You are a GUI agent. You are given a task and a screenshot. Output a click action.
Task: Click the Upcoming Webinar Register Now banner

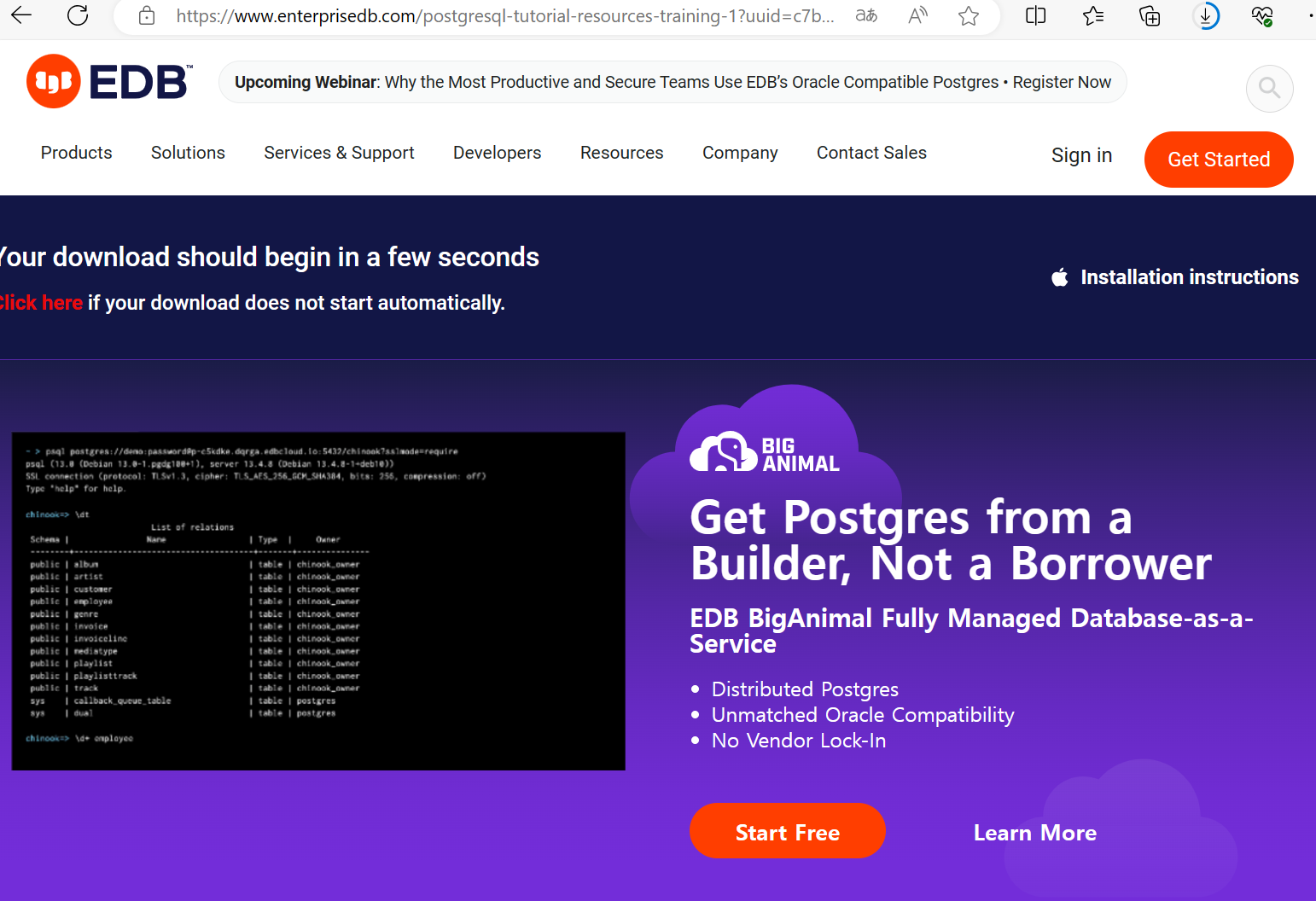[x=673, y=82]
